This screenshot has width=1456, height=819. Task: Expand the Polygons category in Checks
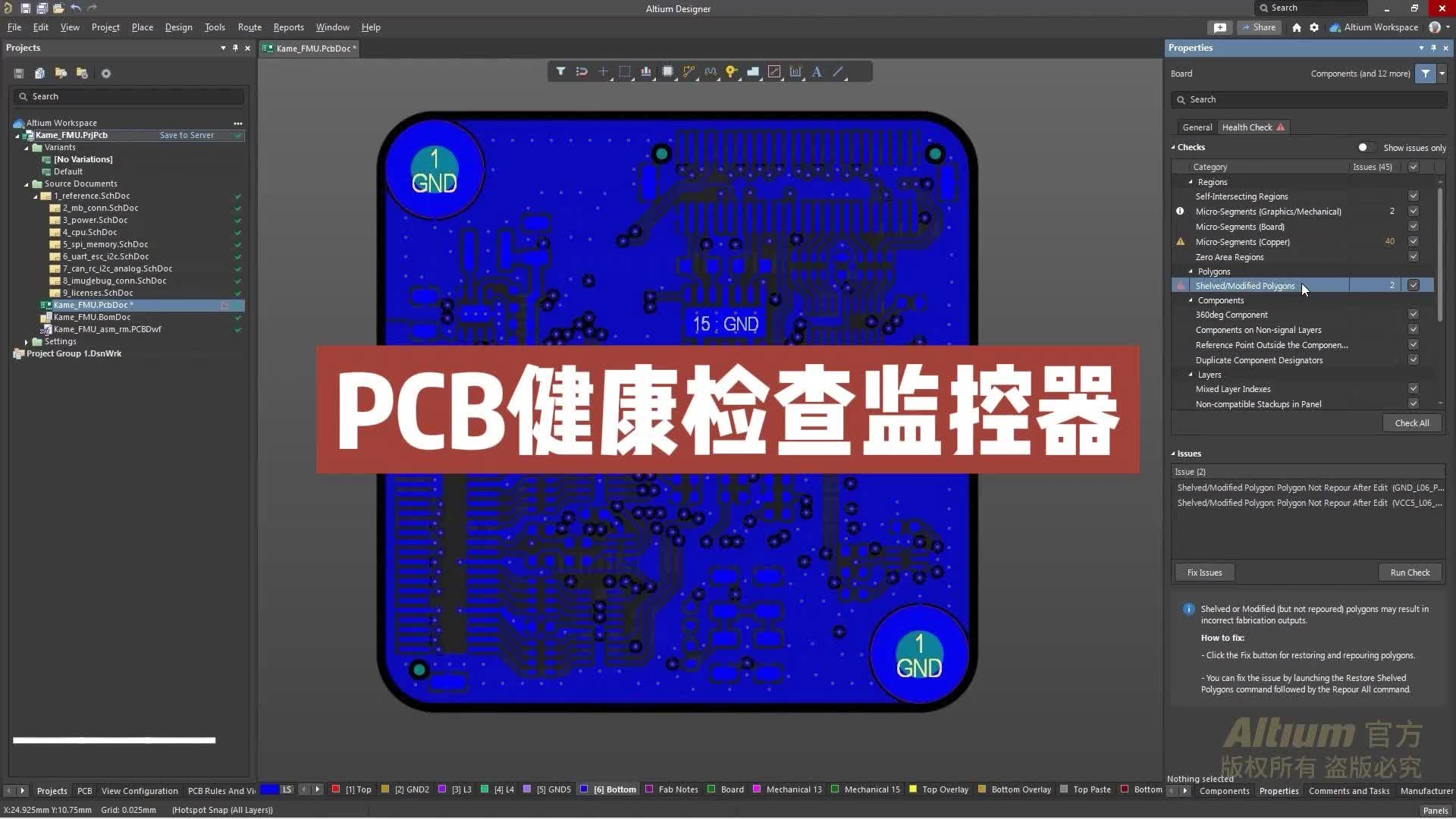point(1191,271)
